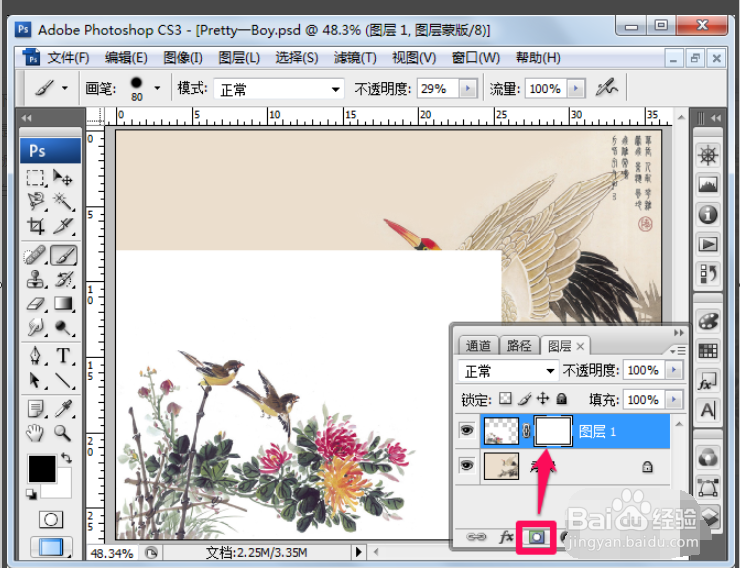The image size is (740, 568).
Task: Expand layer fill 填充 arrow
Action: [x=674, y=400]
